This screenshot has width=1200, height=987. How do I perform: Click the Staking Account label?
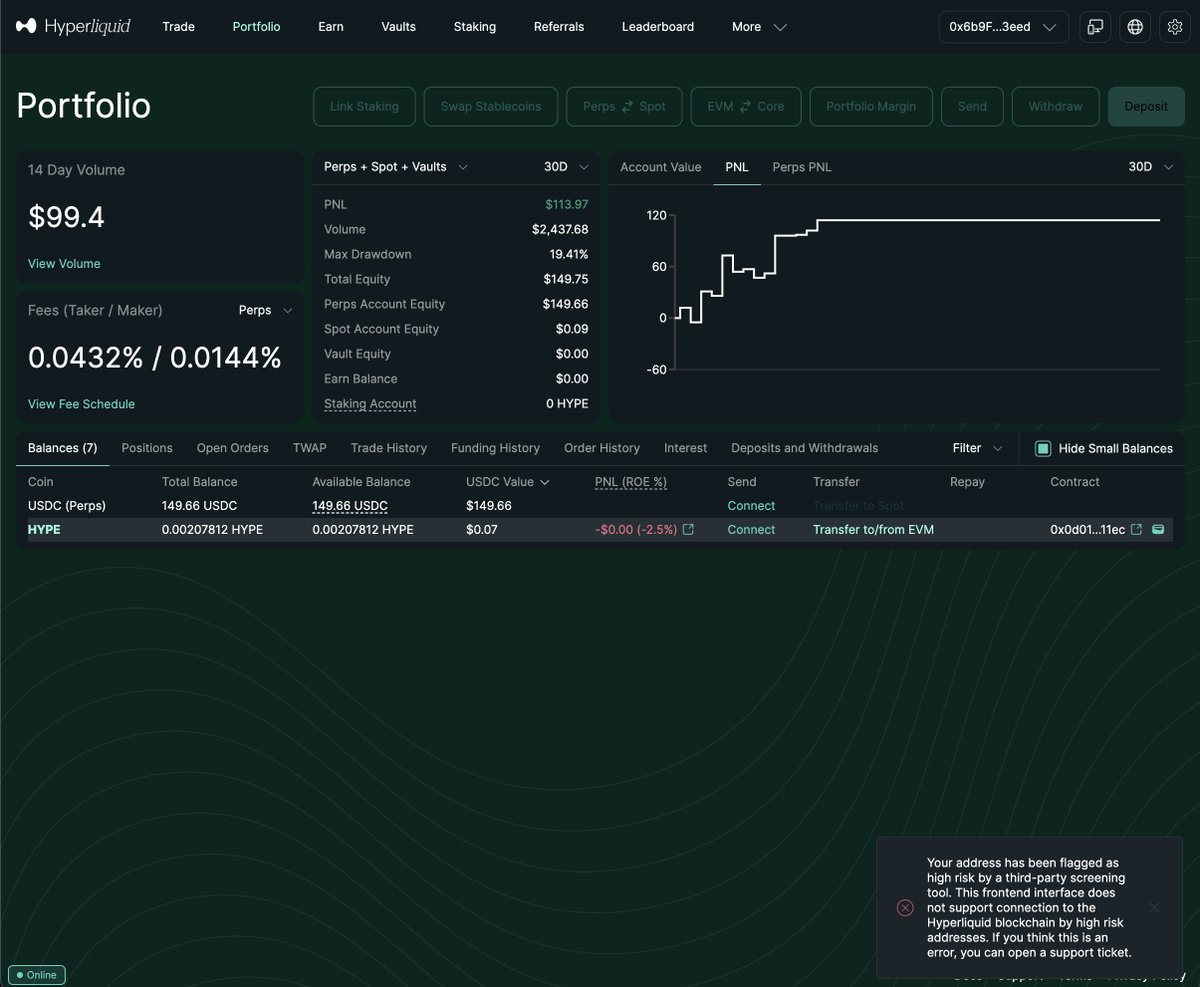click(370, 404)
